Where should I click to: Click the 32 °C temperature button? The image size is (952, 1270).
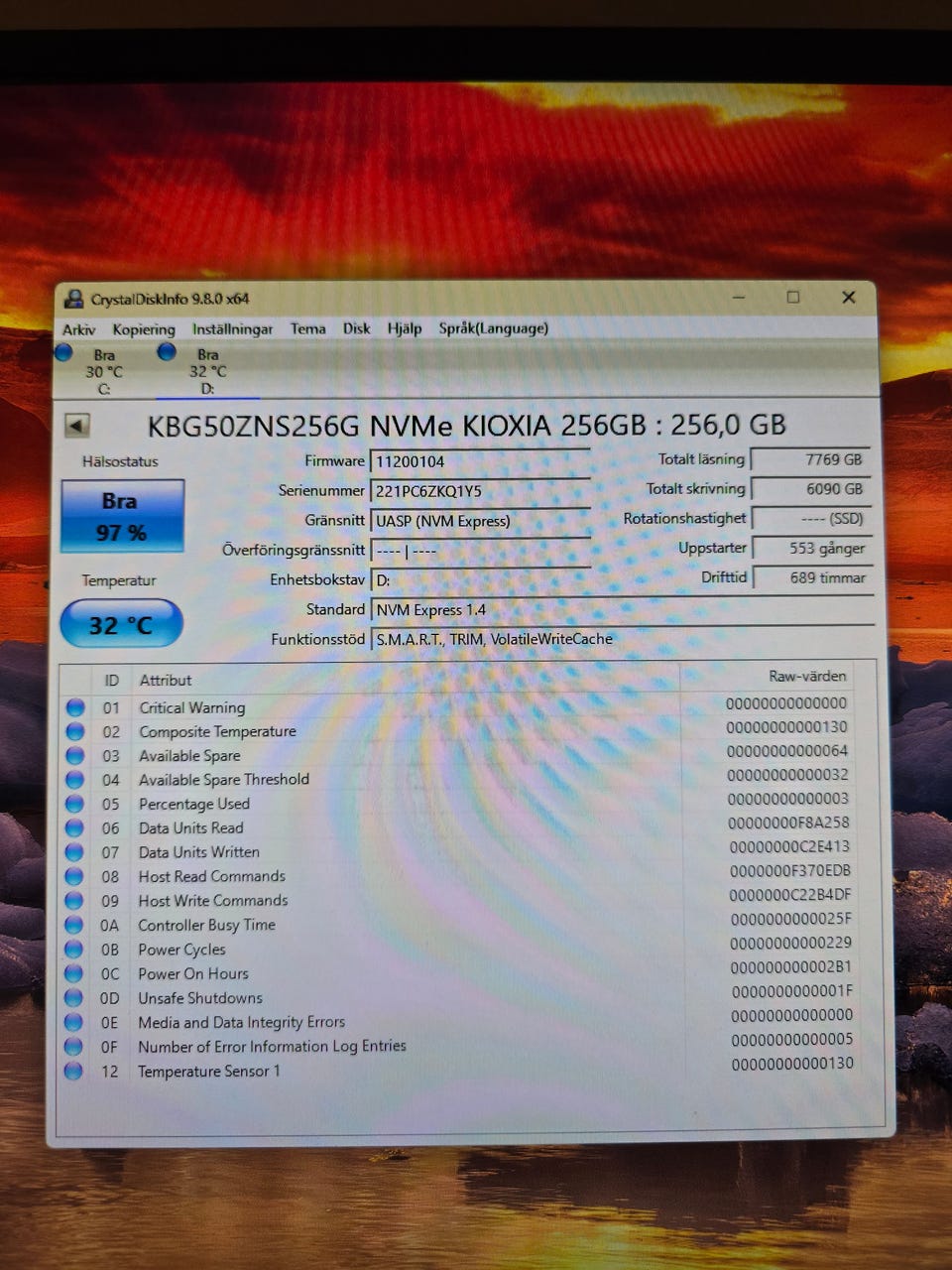click(121, 625)
